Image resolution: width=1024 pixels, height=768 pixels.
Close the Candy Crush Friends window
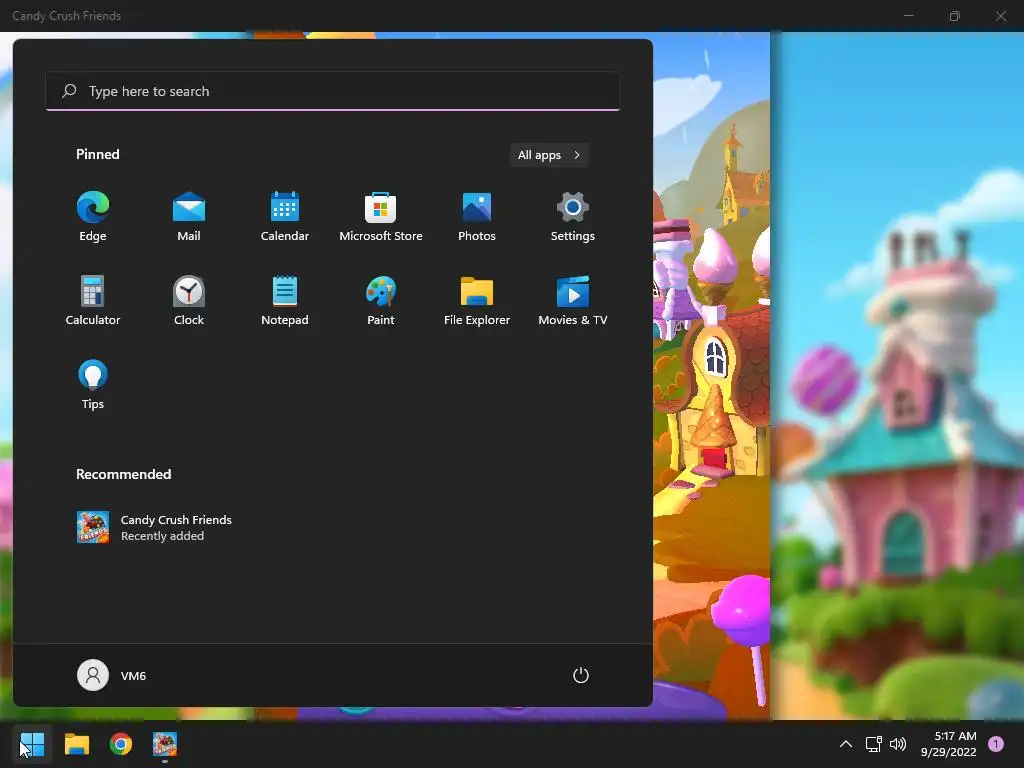(x=1001, y=16)
